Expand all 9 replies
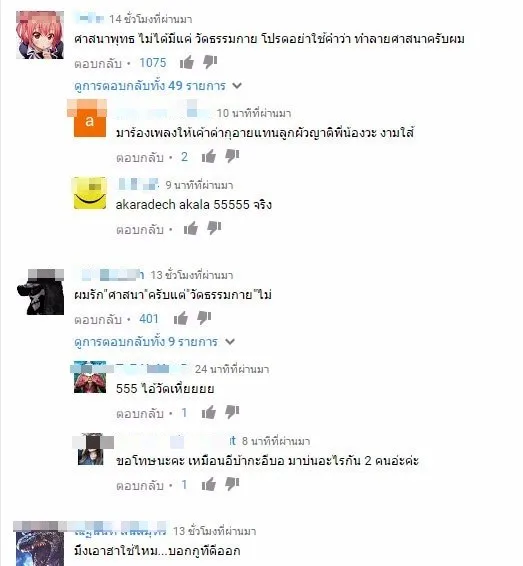This screenshot has width=523, height=566. 154,341
